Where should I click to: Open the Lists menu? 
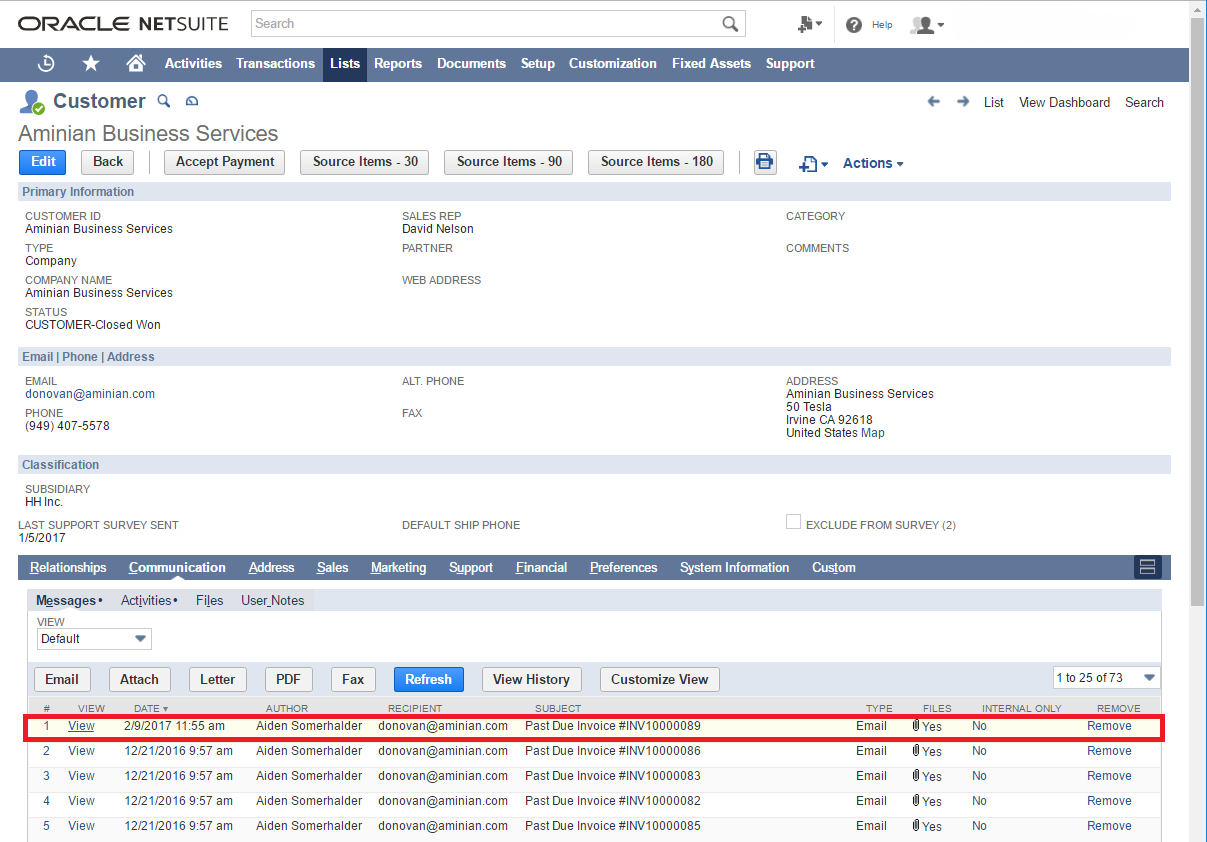click(345, 63)
